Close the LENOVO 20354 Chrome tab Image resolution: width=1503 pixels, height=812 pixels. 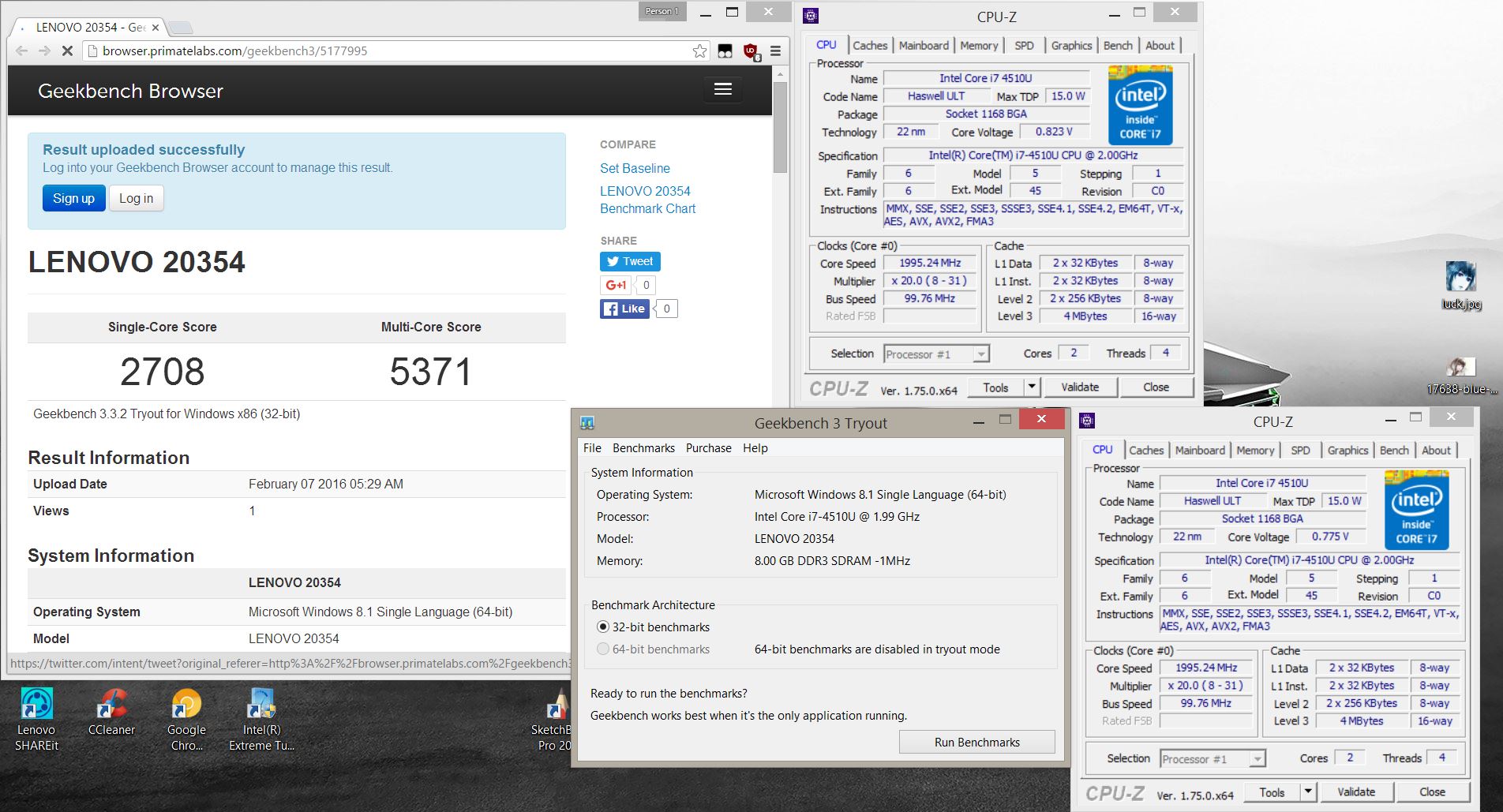tap(156, 28)
